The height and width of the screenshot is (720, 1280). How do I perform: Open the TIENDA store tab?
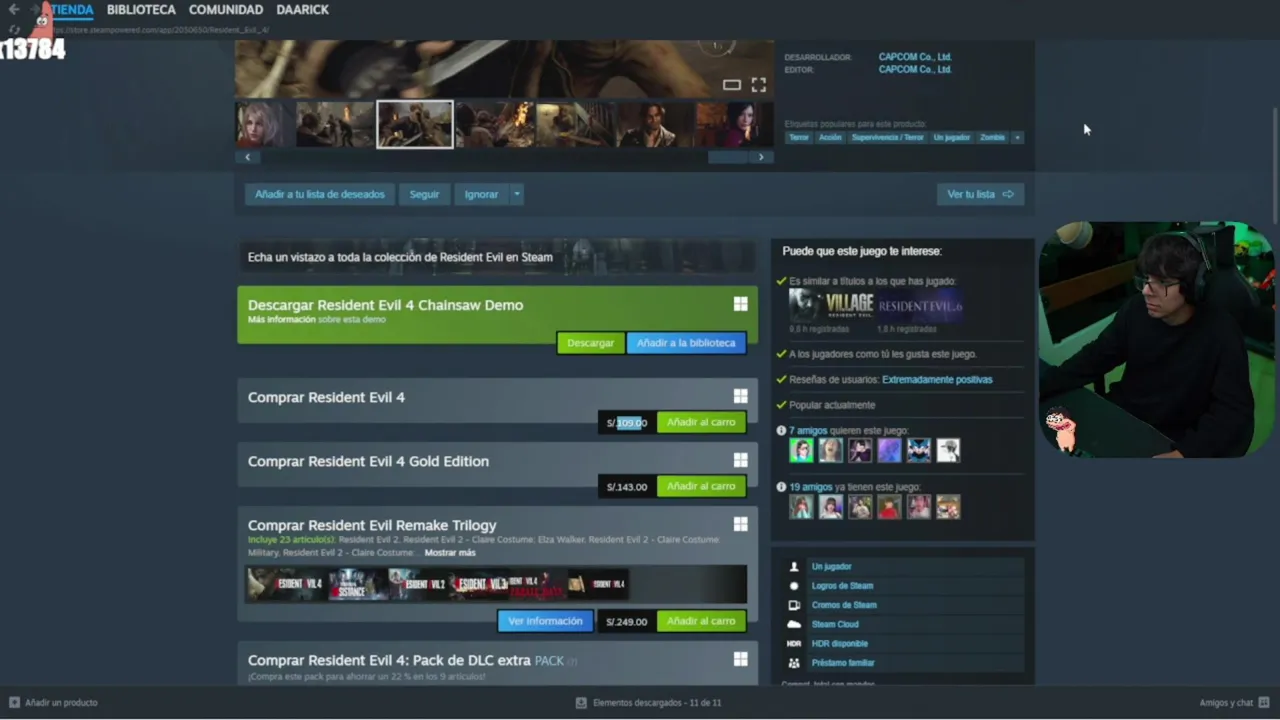click(x=72, y=9)
